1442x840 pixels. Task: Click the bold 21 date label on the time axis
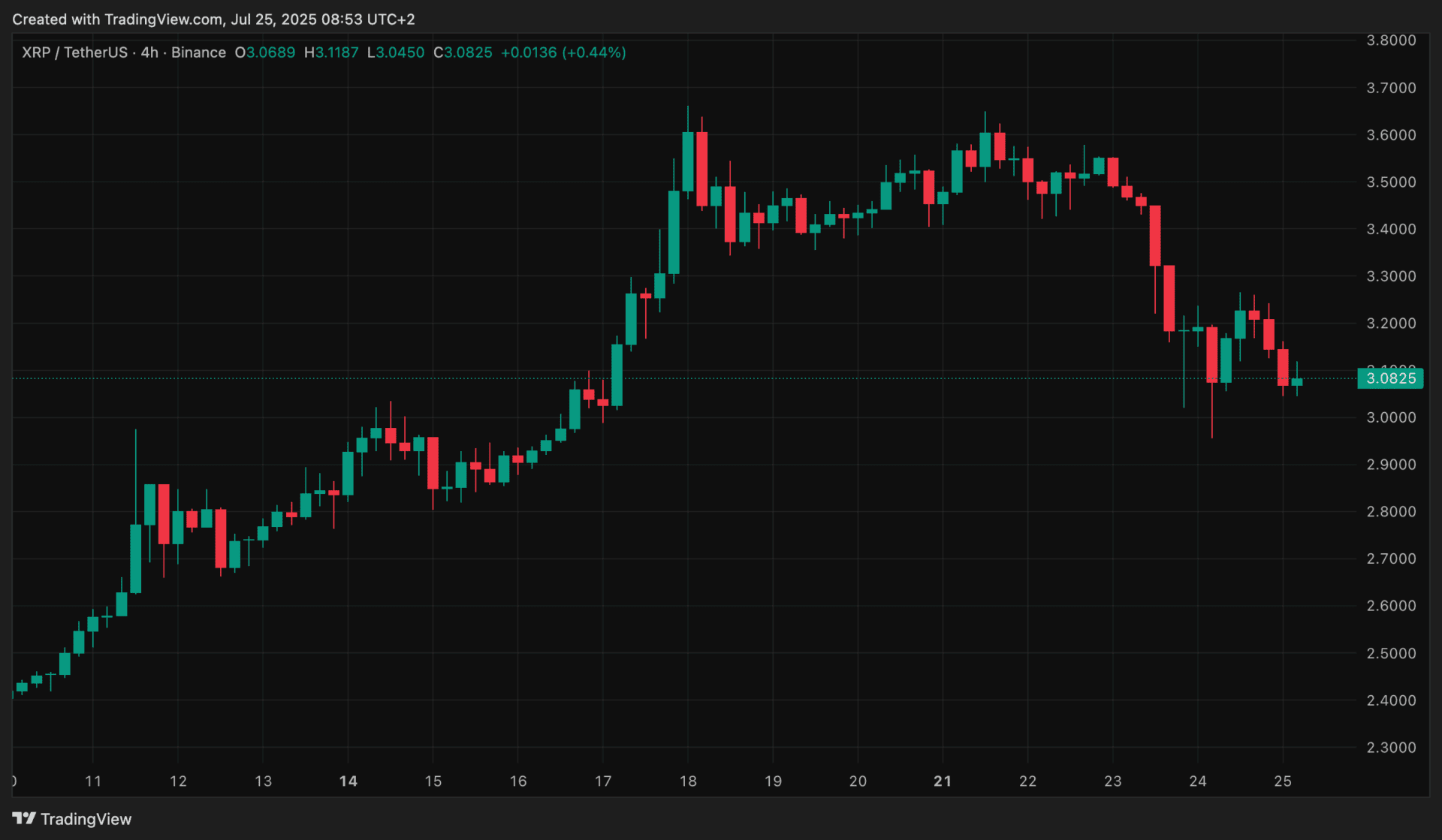(943, 781)
